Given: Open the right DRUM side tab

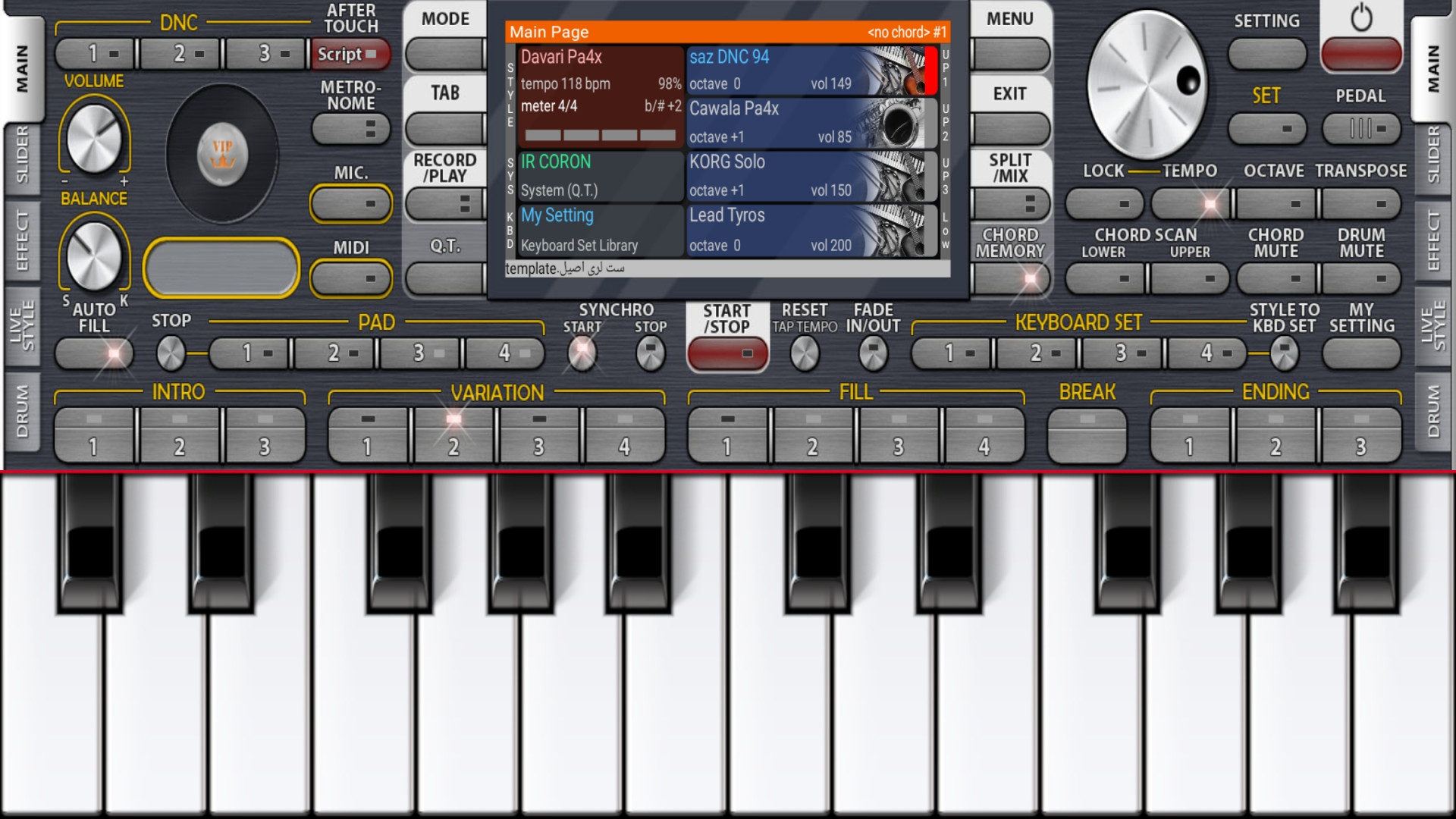Looking at the screenshot, I should pyautogui.click(x=1432, y=411).
